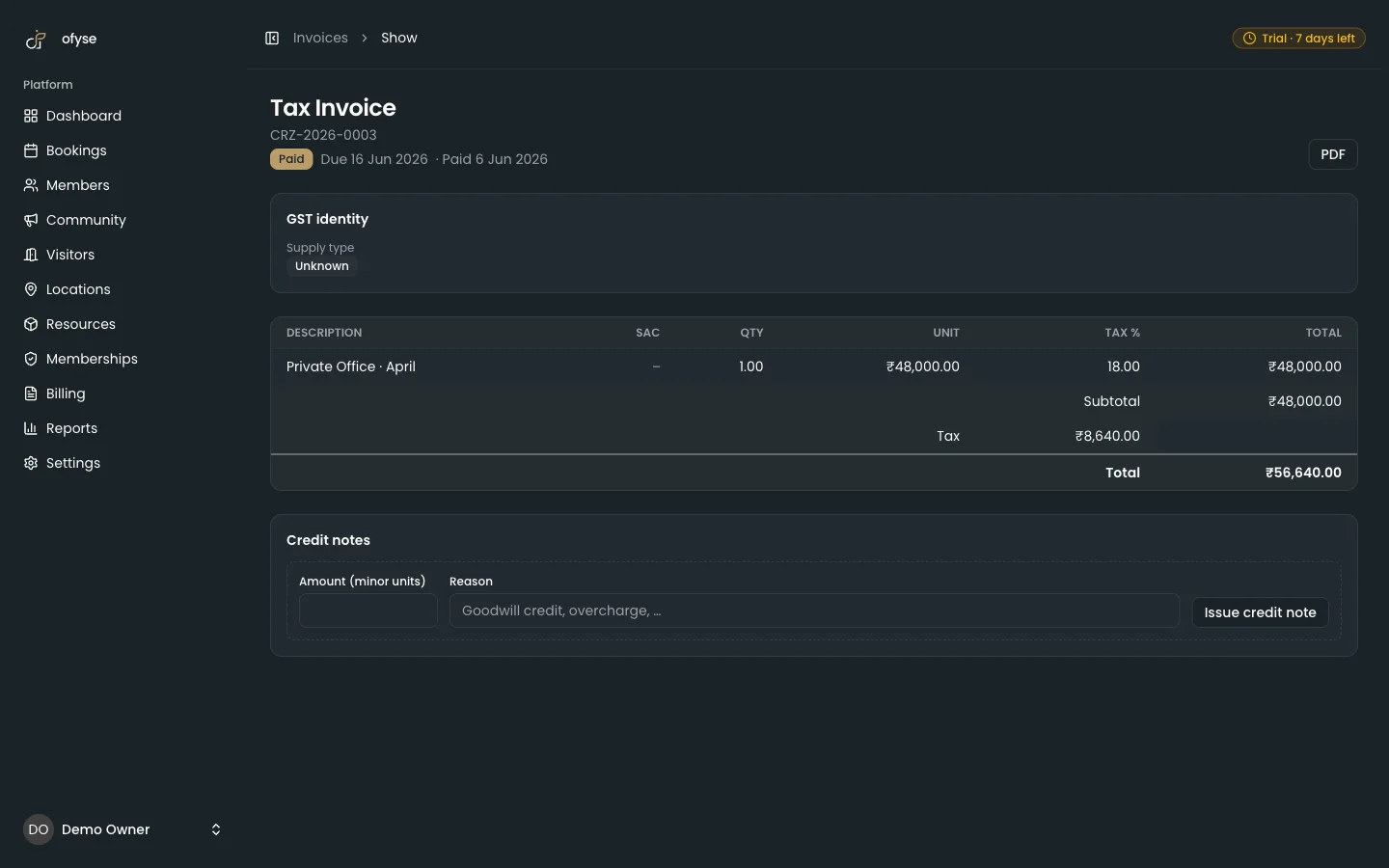The image size is (1389, 868).
Task: Click the Visitors door icon
Action: point(31,255)
